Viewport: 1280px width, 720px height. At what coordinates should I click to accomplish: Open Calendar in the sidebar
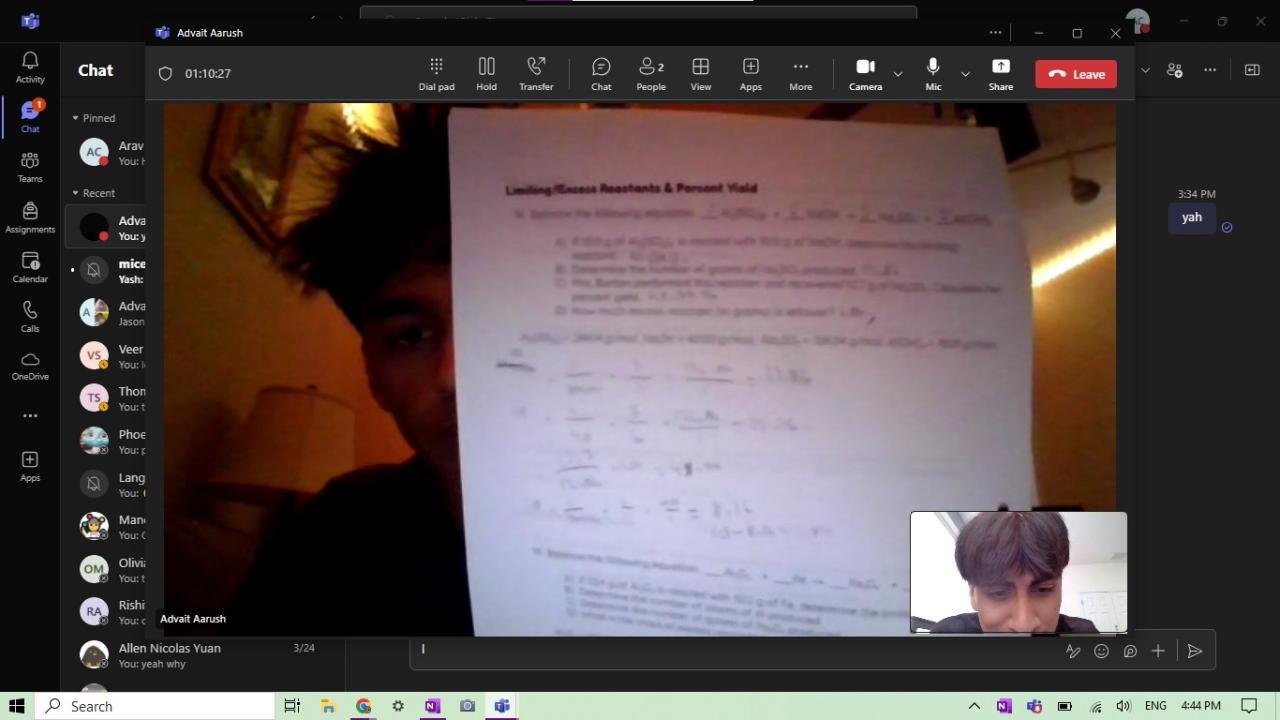[x=30, y=267]
